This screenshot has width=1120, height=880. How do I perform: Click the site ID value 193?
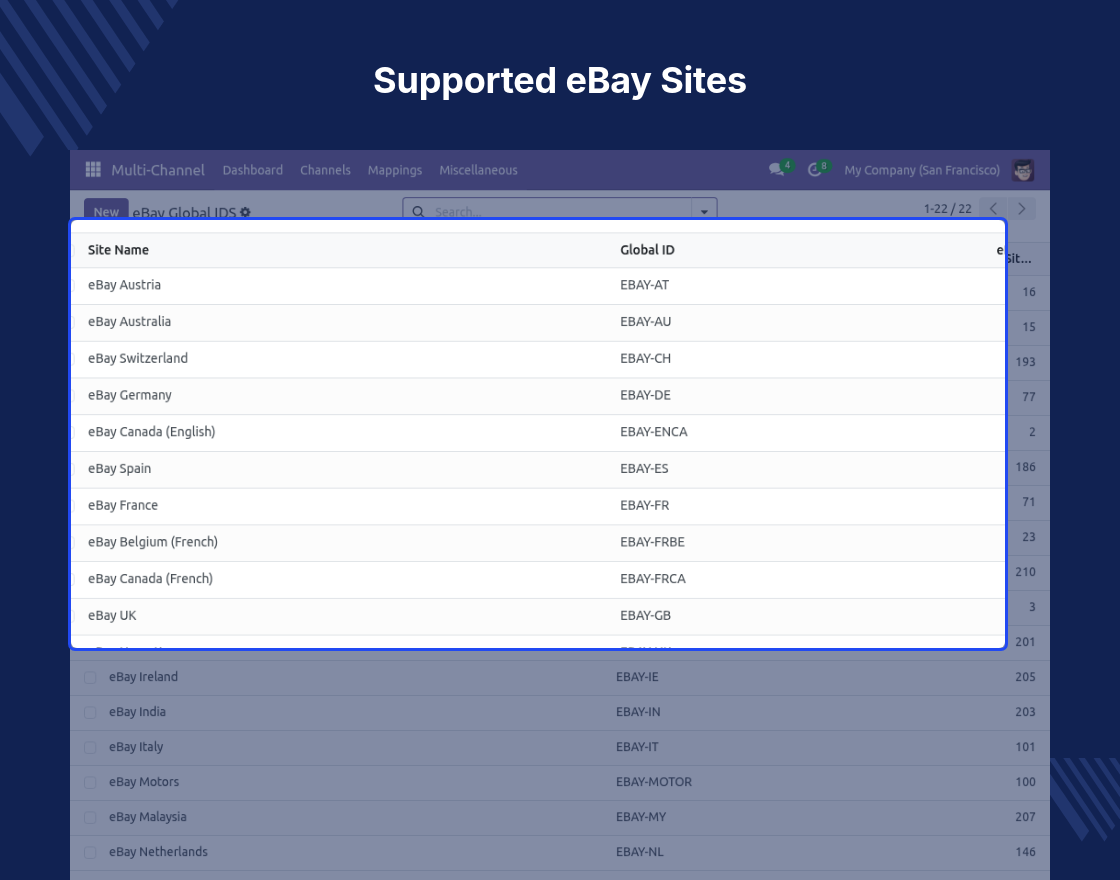point(1025,362)
